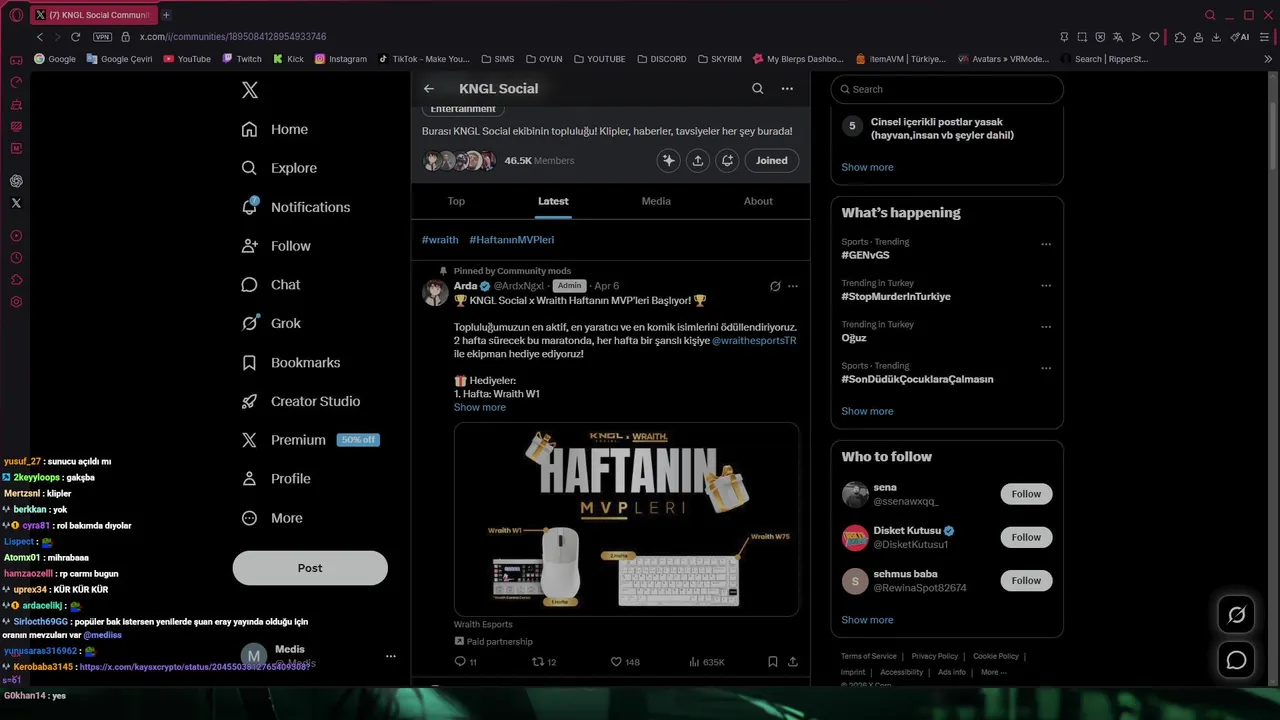Show more community rules
The height and width of the screenshot is (720, 1280).
(x=867, y=167)
